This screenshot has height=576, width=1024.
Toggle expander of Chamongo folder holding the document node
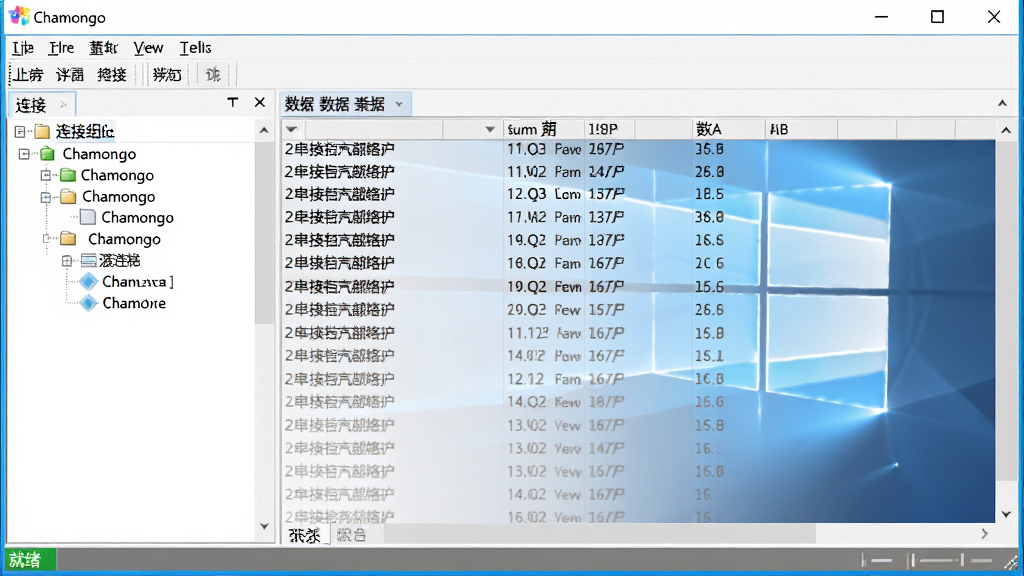click(46, 197)
